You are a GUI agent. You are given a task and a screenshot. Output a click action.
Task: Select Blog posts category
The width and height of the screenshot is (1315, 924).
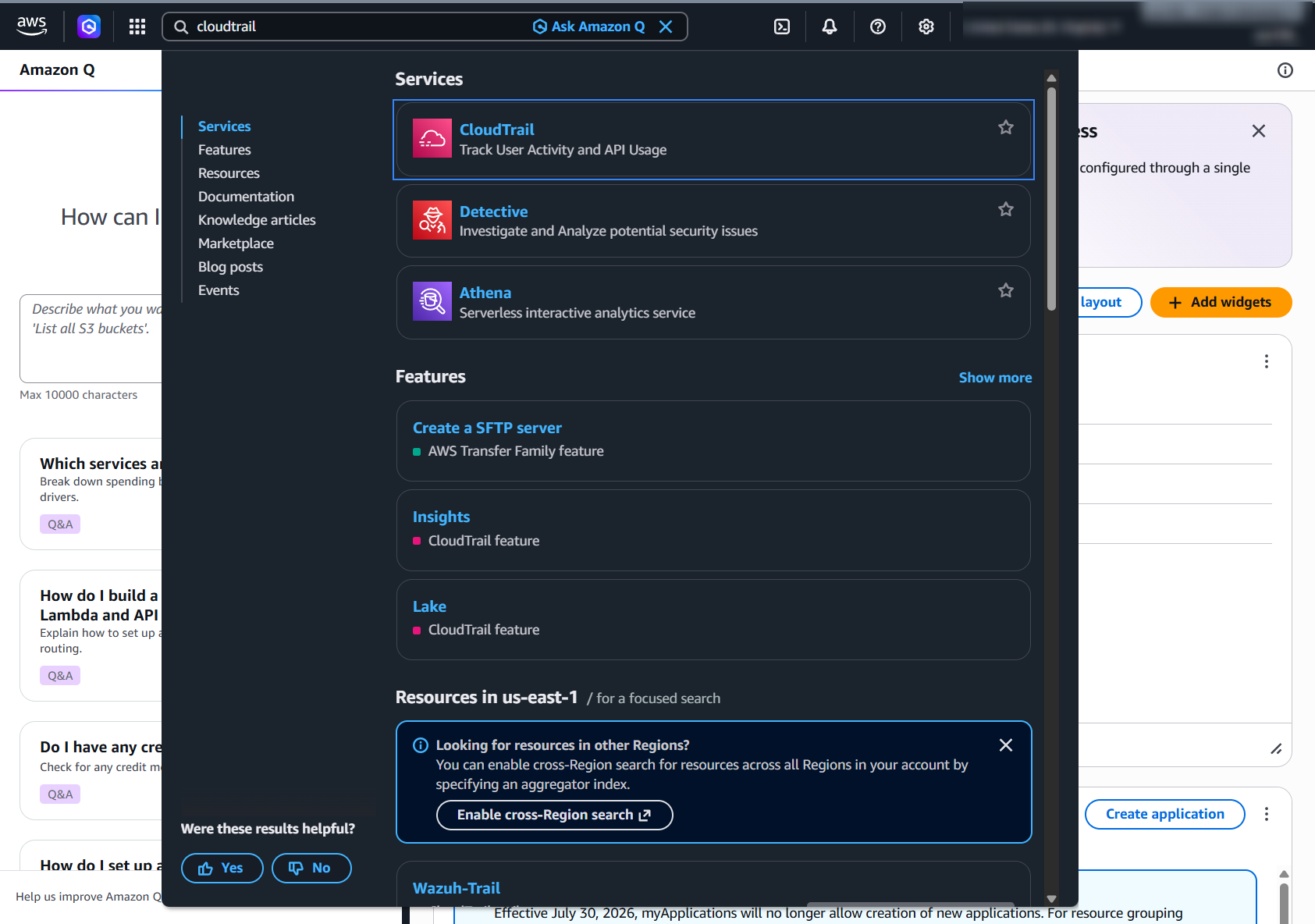[x=230, y=267]
